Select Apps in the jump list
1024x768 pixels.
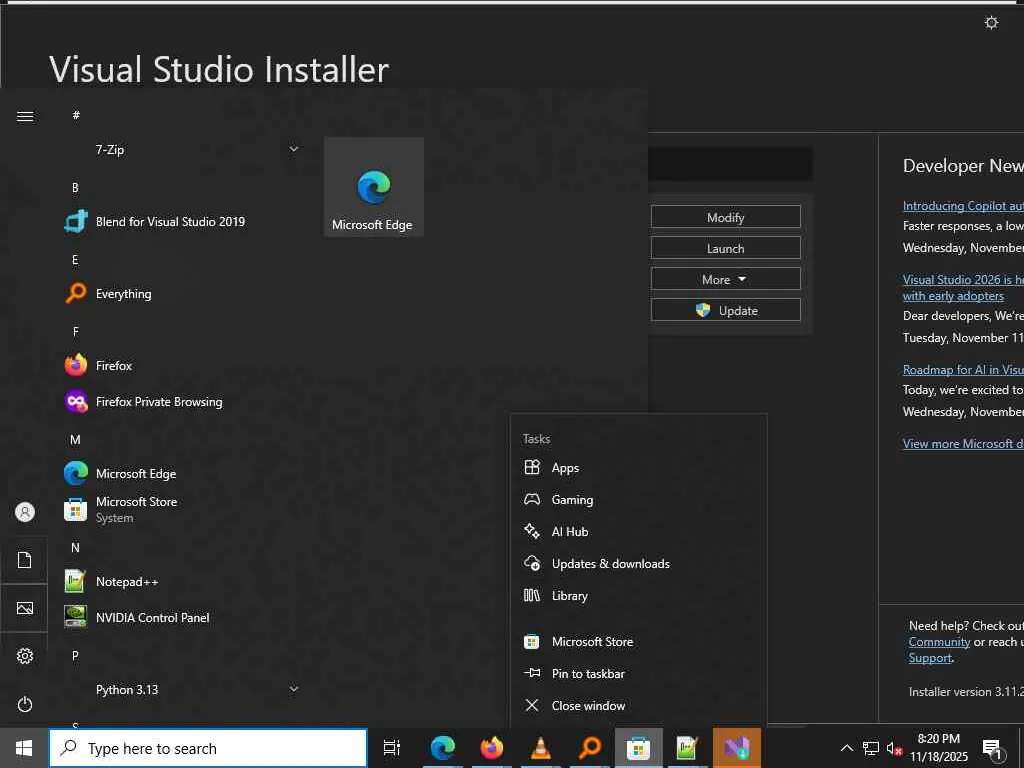tap(638, 468)
